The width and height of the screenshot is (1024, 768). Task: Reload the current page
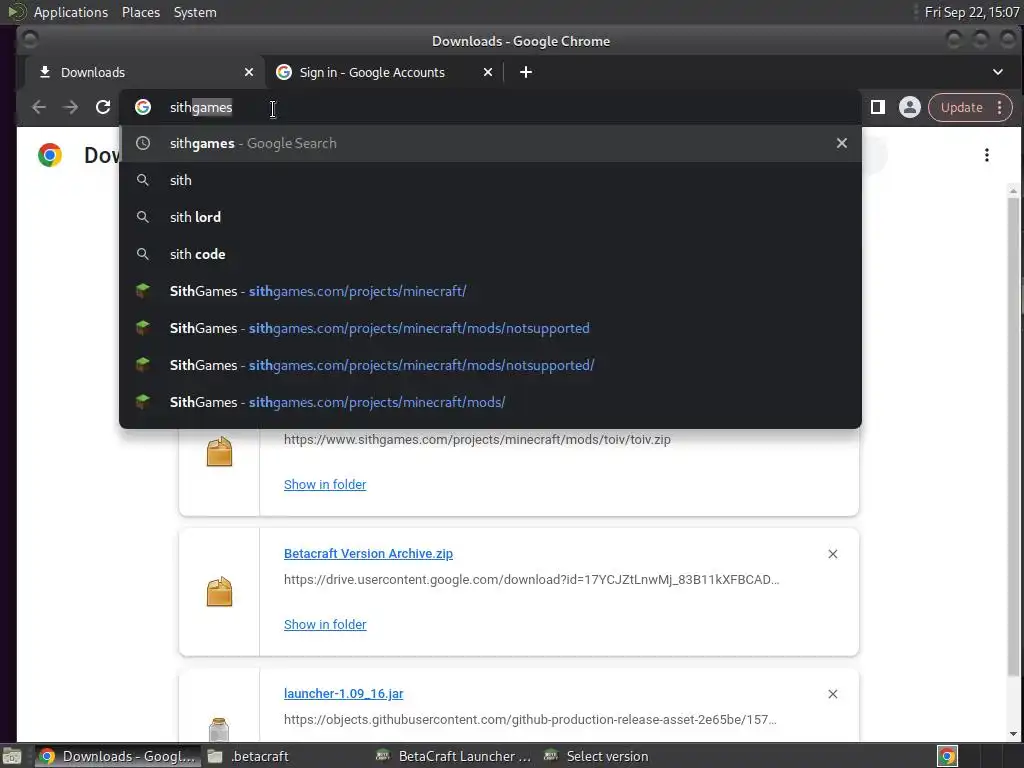pyautogui.click(x=103, y=107)
